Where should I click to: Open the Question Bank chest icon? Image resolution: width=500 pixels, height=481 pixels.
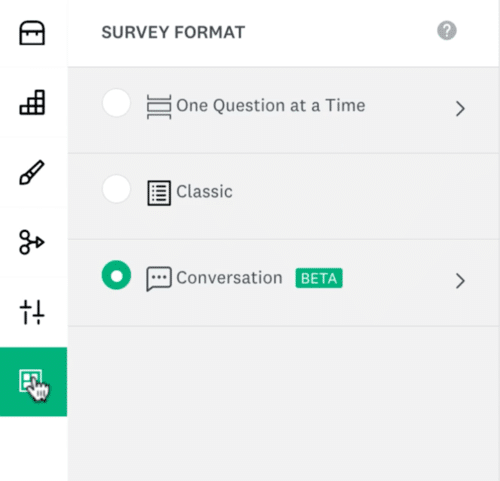coord(32,33)
